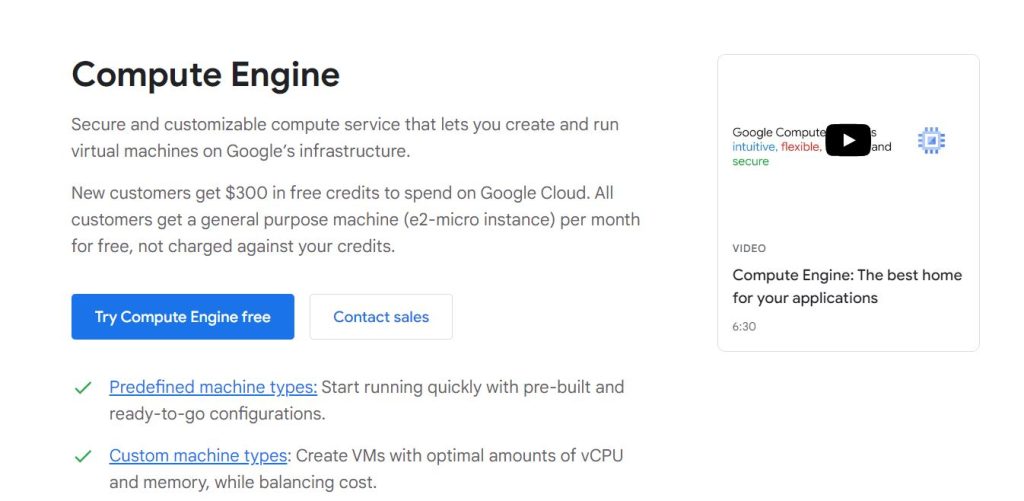The height and width of the screenshot is (501, 1024).
Task: Click the Google Compute text in the thumbnail
Action: click(x=778, y=132)
